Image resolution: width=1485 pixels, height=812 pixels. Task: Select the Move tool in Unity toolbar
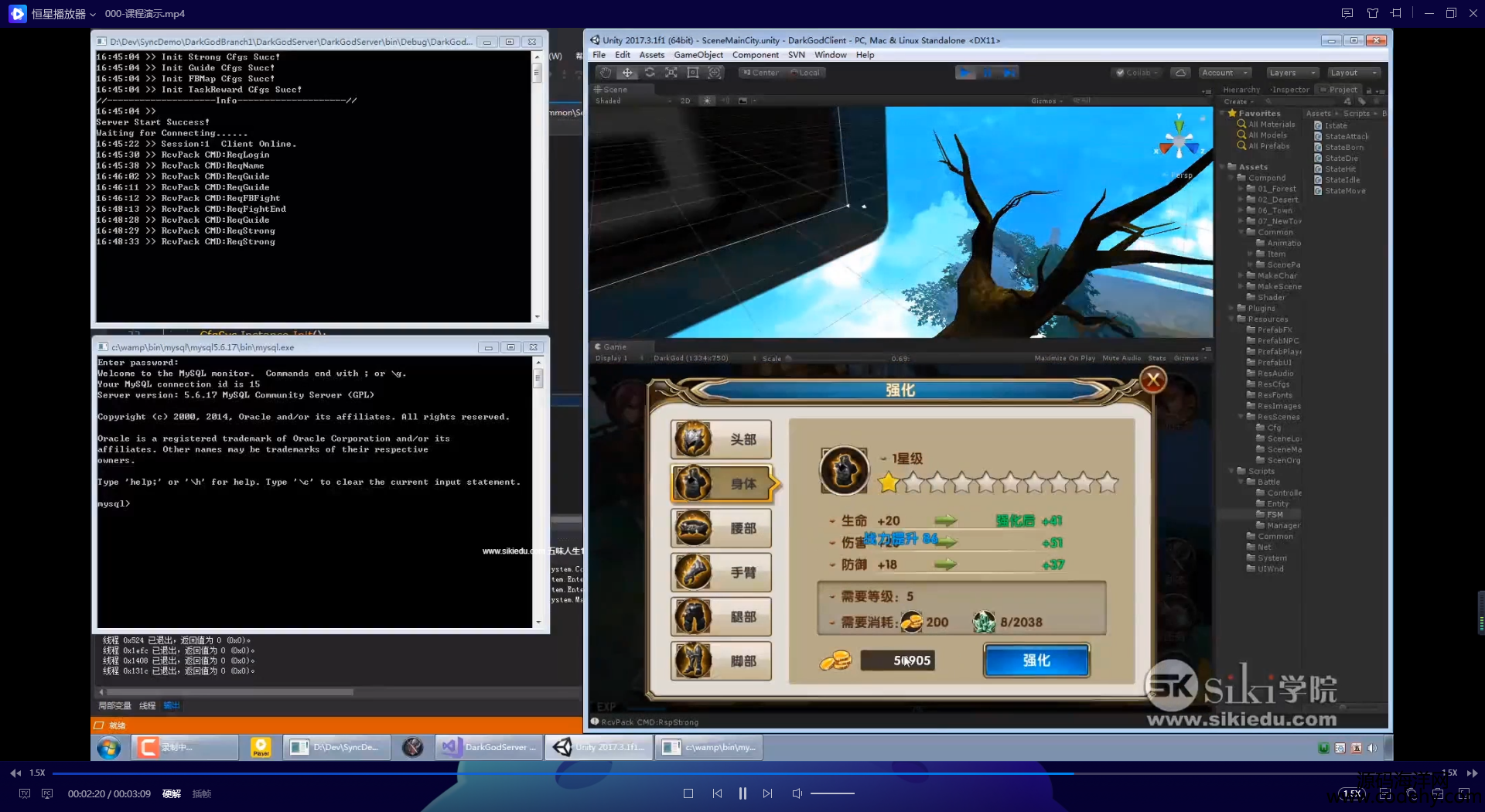tap(627, 73)
